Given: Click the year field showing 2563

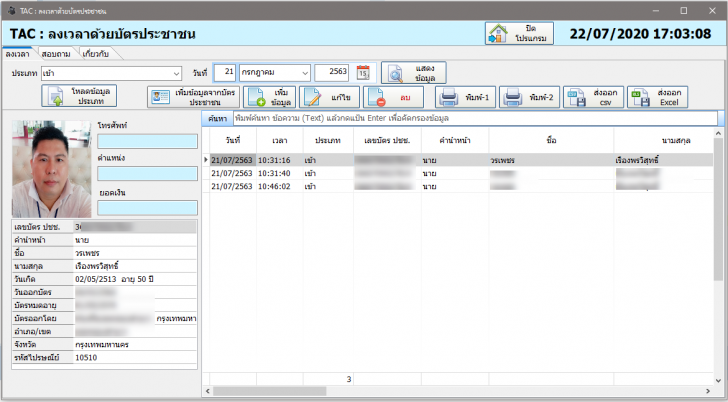Looking at the screenshot, I should 332,72.
